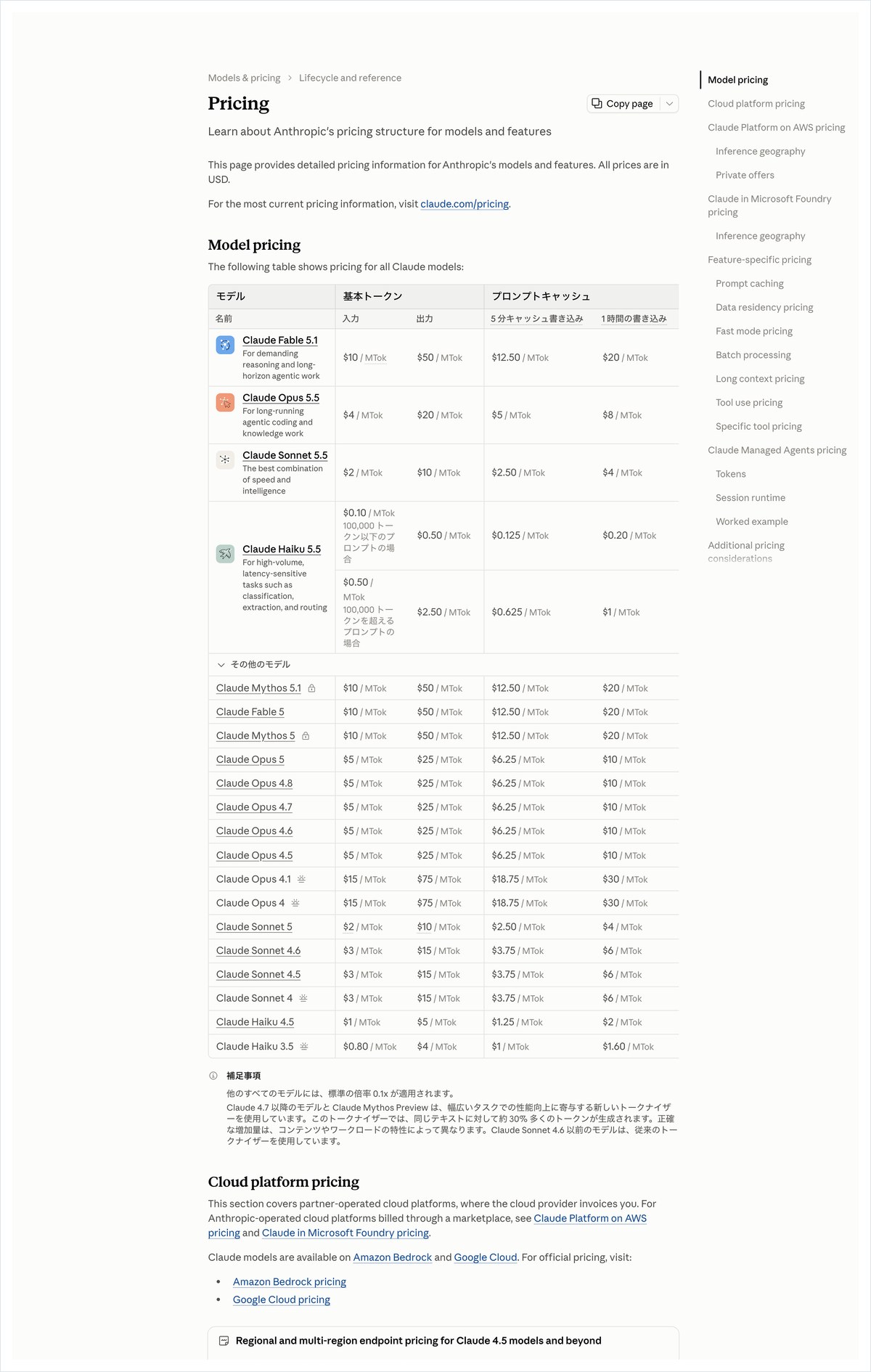Open the Copy page dropdown arrow
The height and width of the screenshot is (1372, 871).
click(x=669, y=104)
